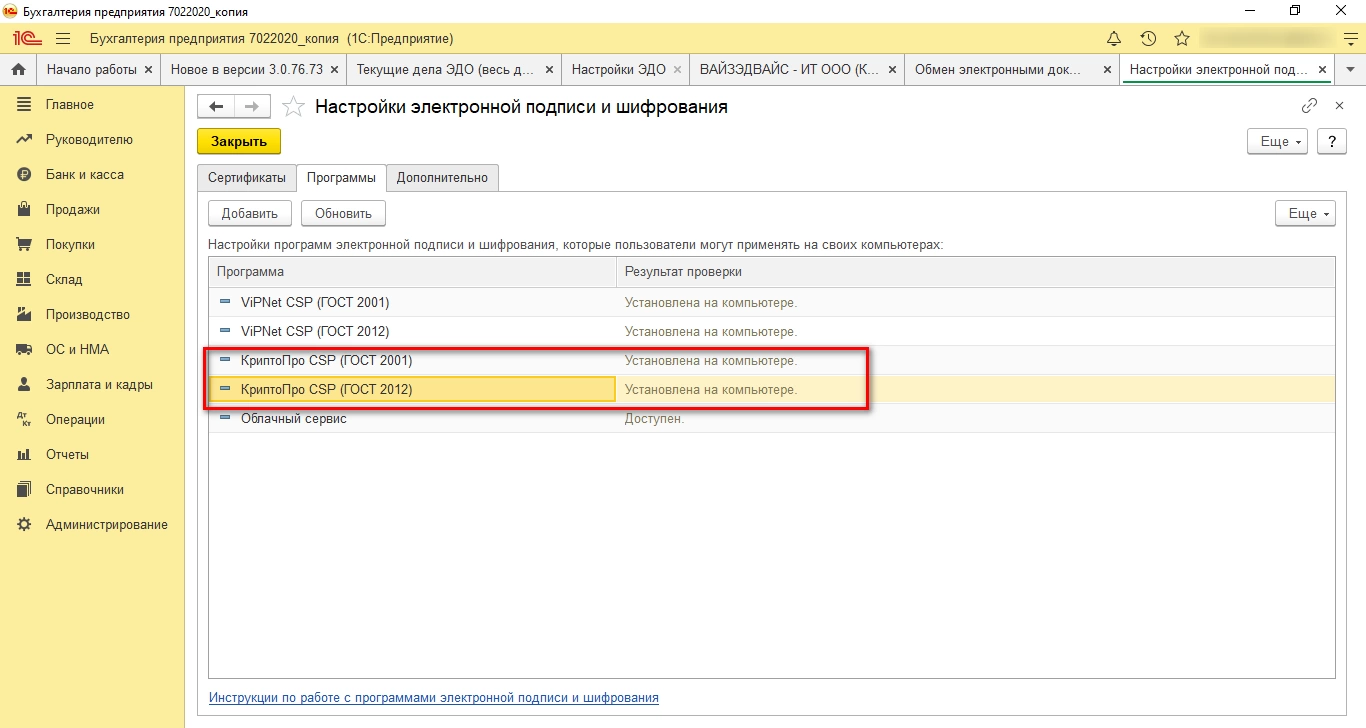Image resolution: width=1366 pixels, height=728 pixels.
Task: Click the home icon tab
Action: click(x=17, y=70)
